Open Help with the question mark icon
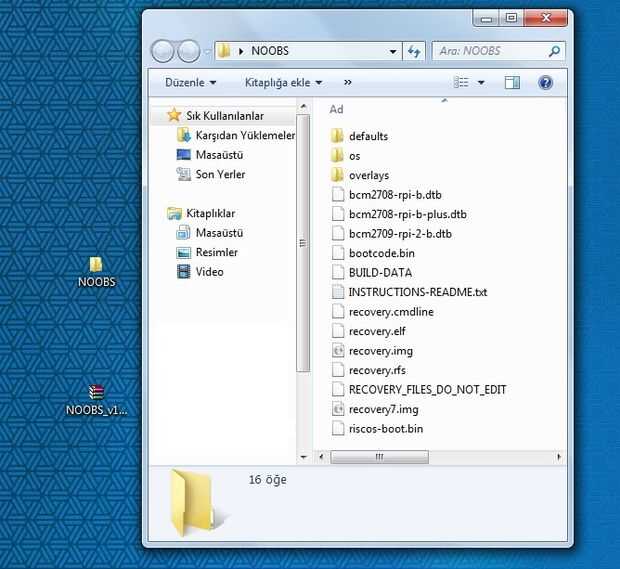 [545, 83]
